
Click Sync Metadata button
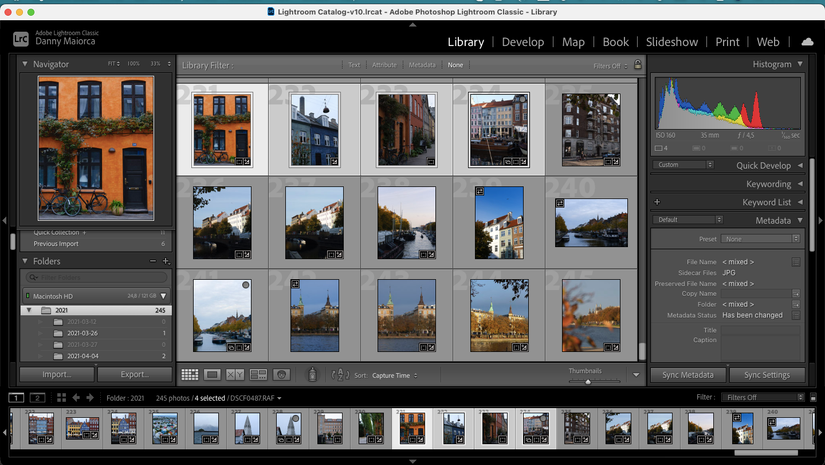(688, 375)
